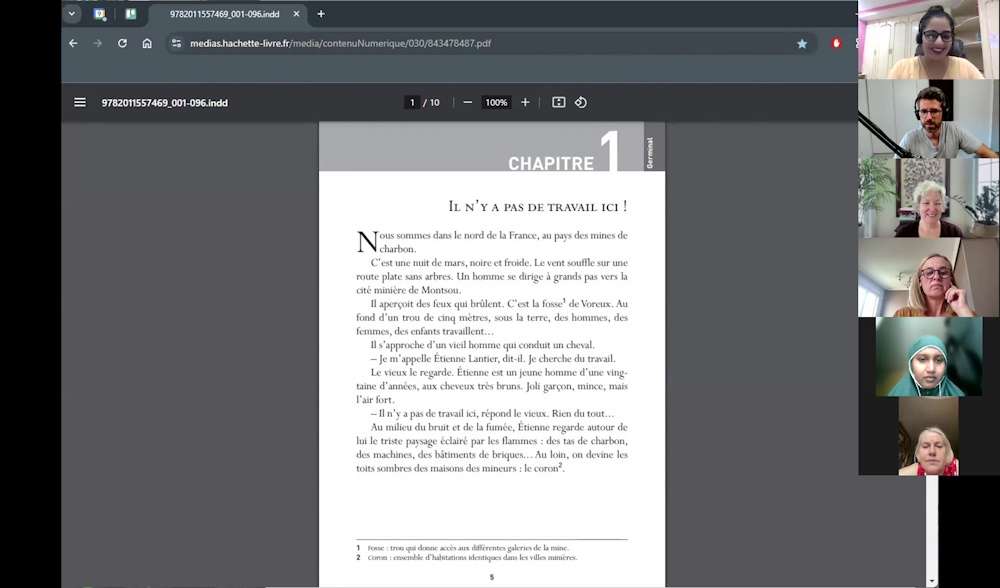Viewport: 1000px width, 588px height.
Task: Click the line 'Le vieux le regarde'
Action: tap(499, 372)
